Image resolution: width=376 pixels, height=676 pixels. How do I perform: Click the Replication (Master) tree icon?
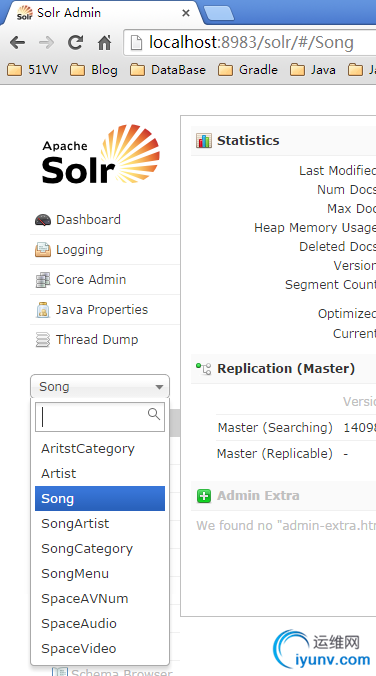tap(204, 369)
